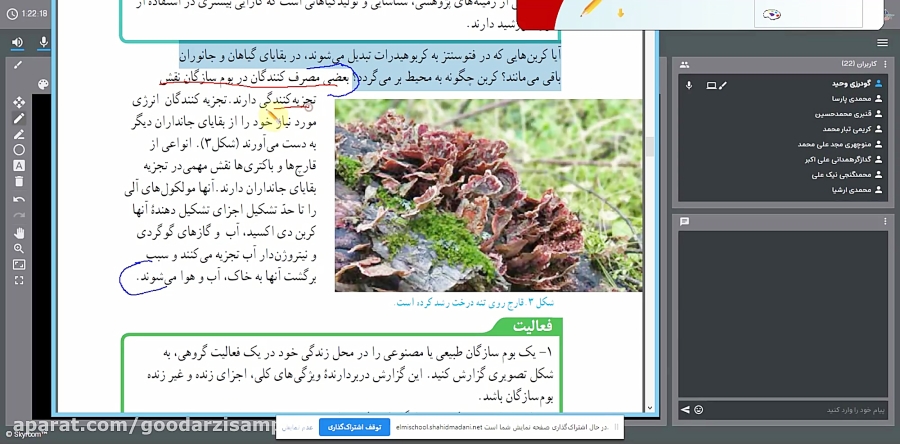Click the redo arrow
This screenshot has width=900, height=444.
tap(19, 215)
